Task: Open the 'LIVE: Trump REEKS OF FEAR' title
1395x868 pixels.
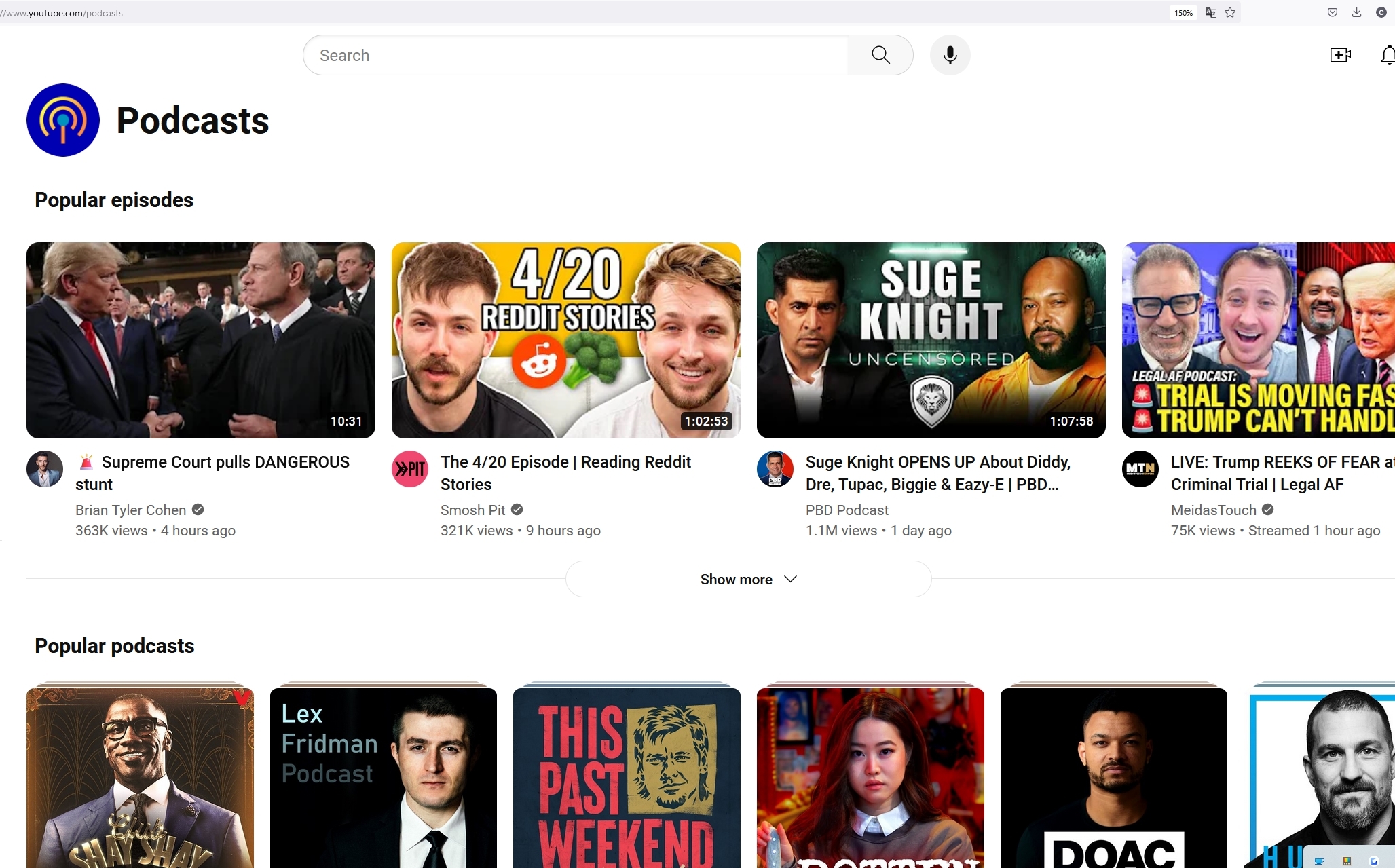Action: point(1283,473)
